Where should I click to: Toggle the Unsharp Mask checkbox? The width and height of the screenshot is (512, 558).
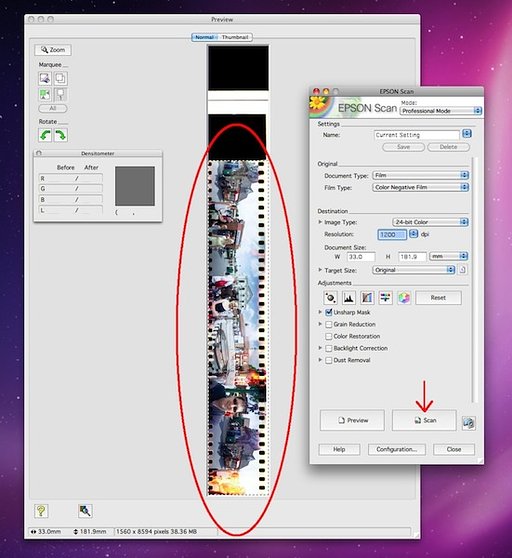[329, 312]
